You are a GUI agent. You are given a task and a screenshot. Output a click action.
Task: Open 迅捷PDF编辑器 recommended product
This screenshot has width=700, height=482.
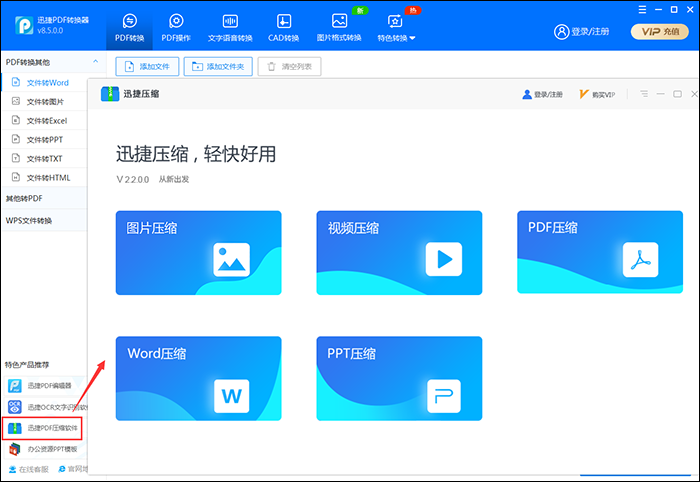[45, 386]
